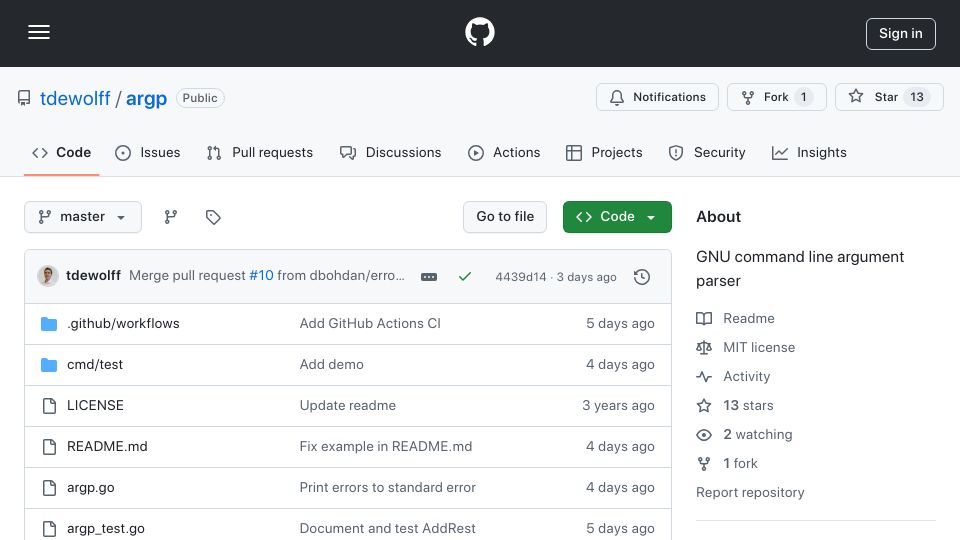Open 'Add GitHub Actions CI' commit
The height and width of the screenshot is (540, 960).
point(370,323)
